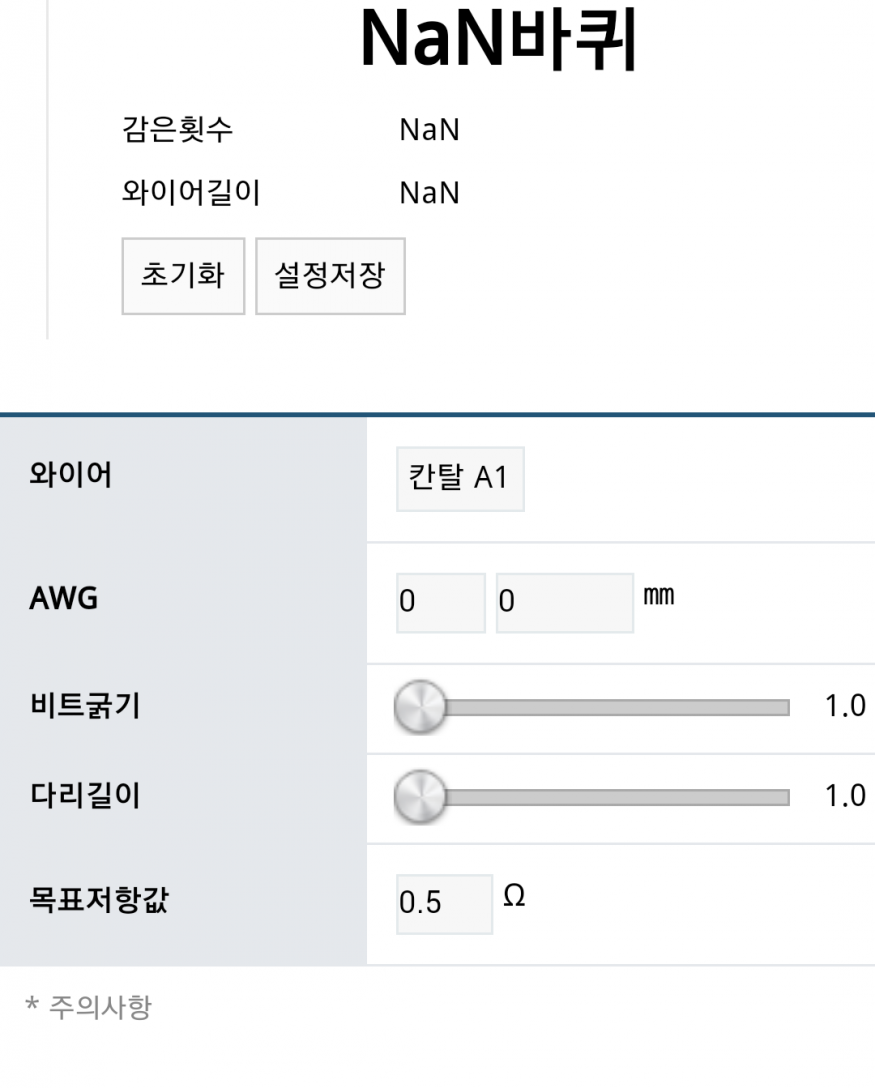875x1088 pixels.
Task: Select the wire diameter mm input field
Action: pyautogui.click(x=564, y=602)
